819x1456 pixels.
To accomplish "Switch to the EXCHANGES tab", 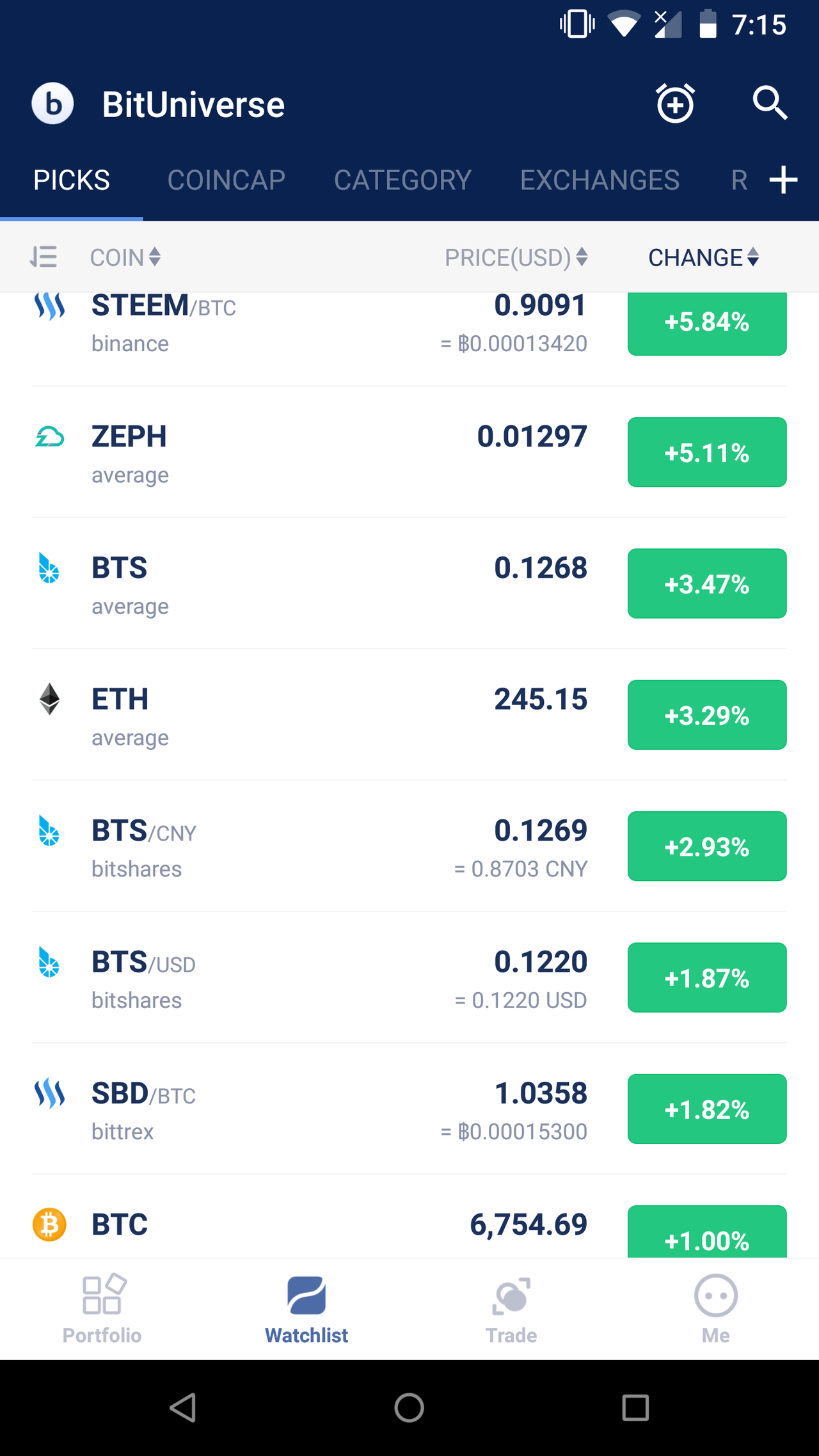I will 600,180.
